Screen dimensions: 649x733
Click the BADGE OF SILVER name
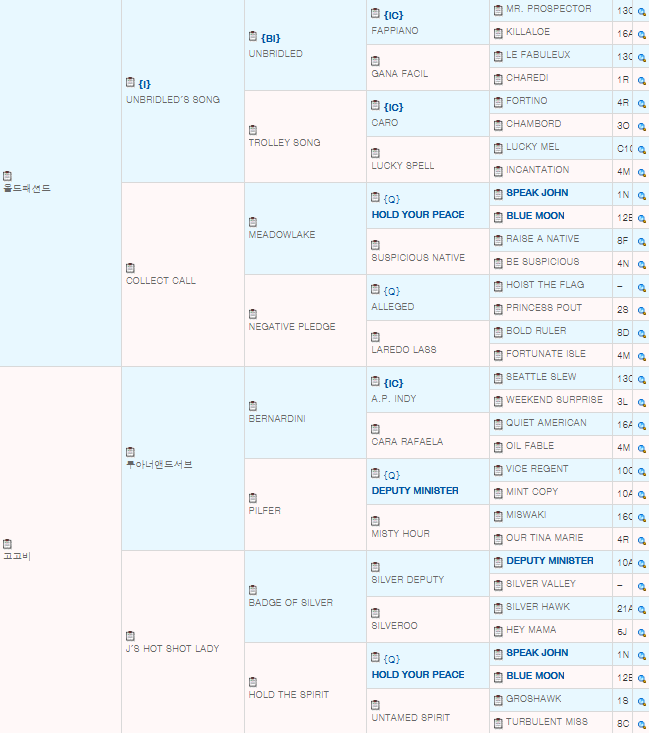290,603
